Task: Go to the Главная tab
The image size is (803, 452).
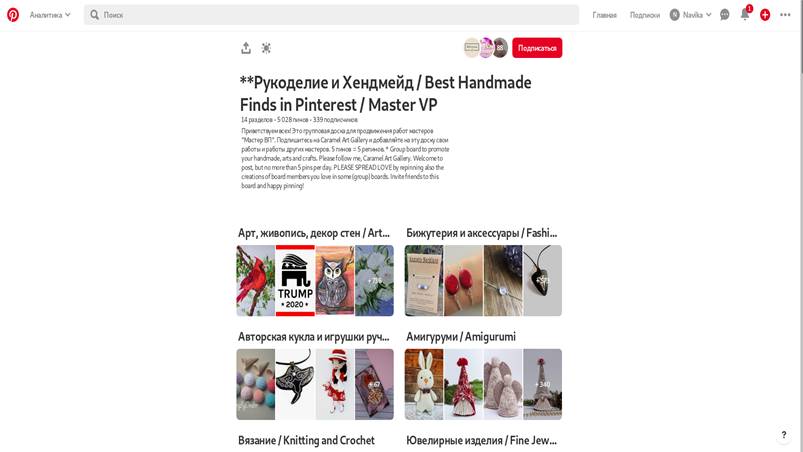Action: [604, 15]
